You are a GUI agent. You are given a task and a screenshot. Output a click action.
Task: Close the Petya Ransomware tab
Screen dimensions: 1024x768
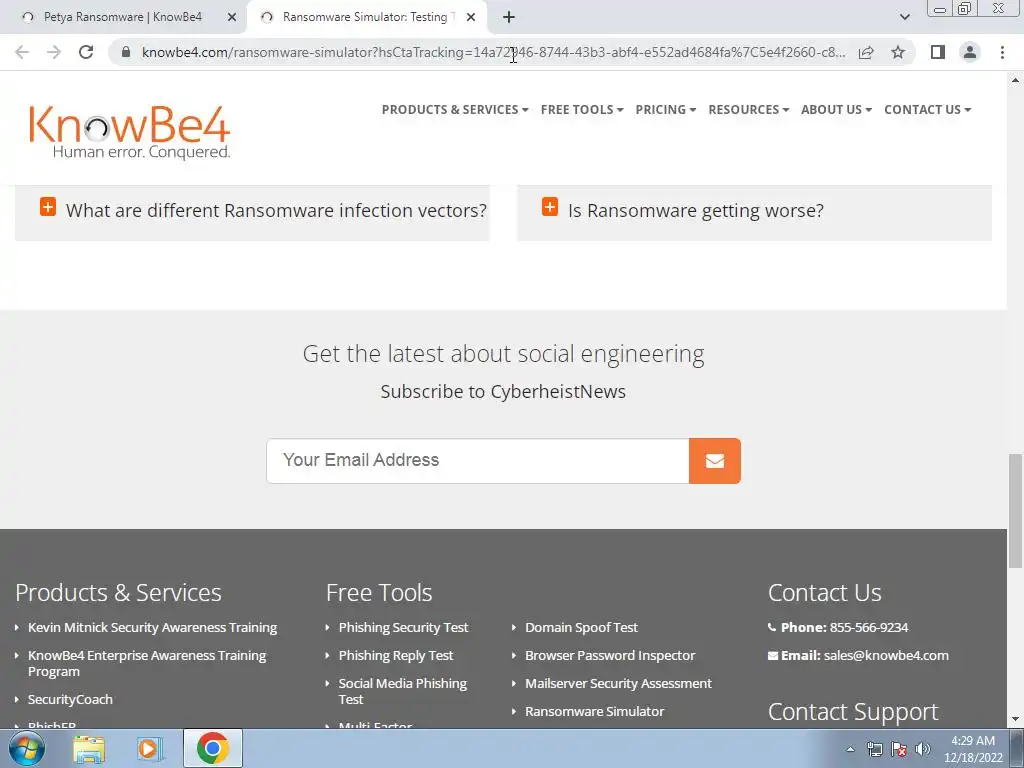(232, 17)
